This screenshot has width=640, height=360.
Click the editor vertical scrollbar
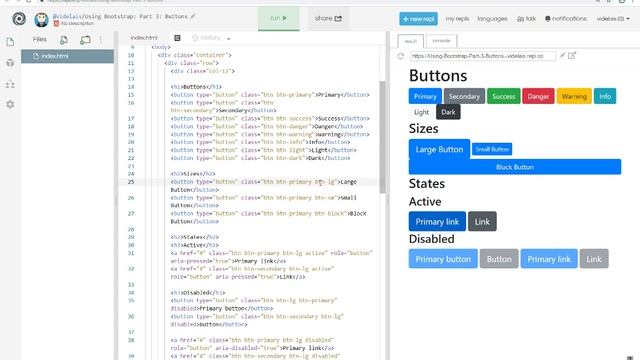382,137
